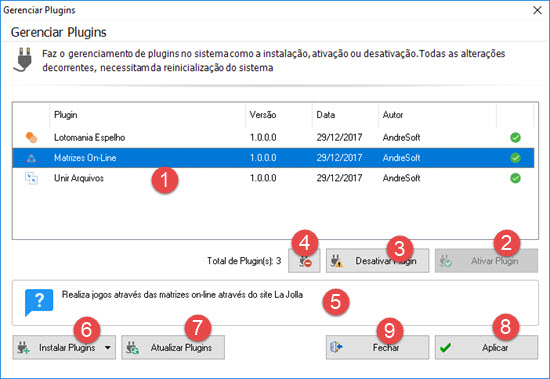Select the Lotomania Espelho plugin row
Viewport: 550px width, 379px height.
[x=273, y=137]
